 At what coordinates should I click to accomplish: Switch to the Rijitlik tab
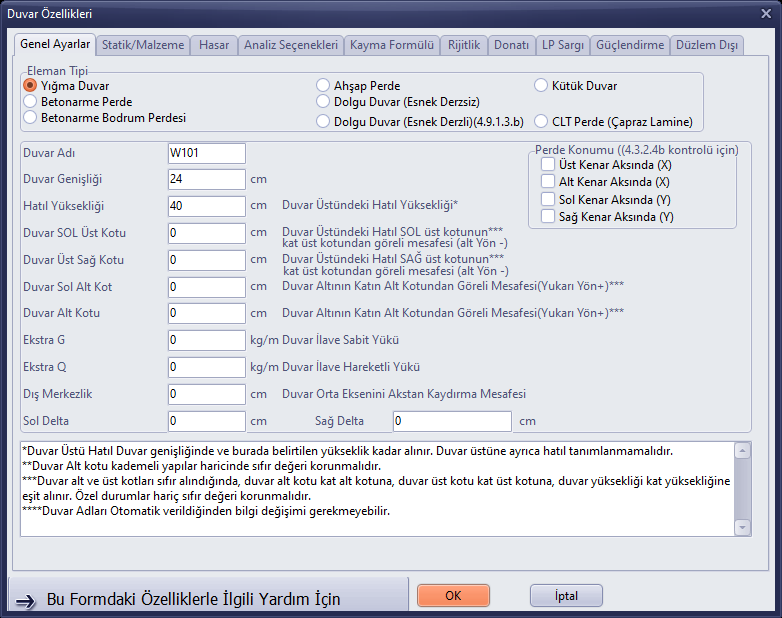pyautogui.click(x=464, y=45)
